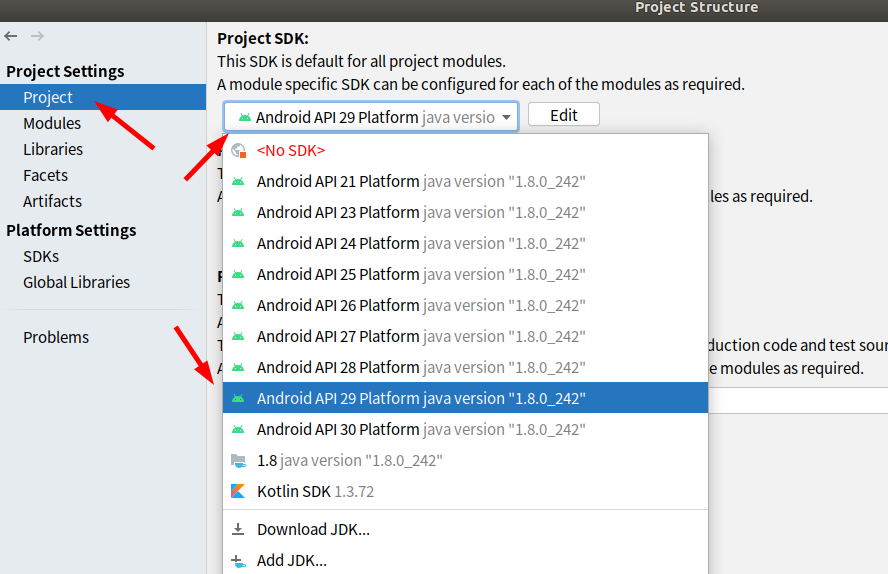Choose Android API 26 Platform

(x=466, y=306)
